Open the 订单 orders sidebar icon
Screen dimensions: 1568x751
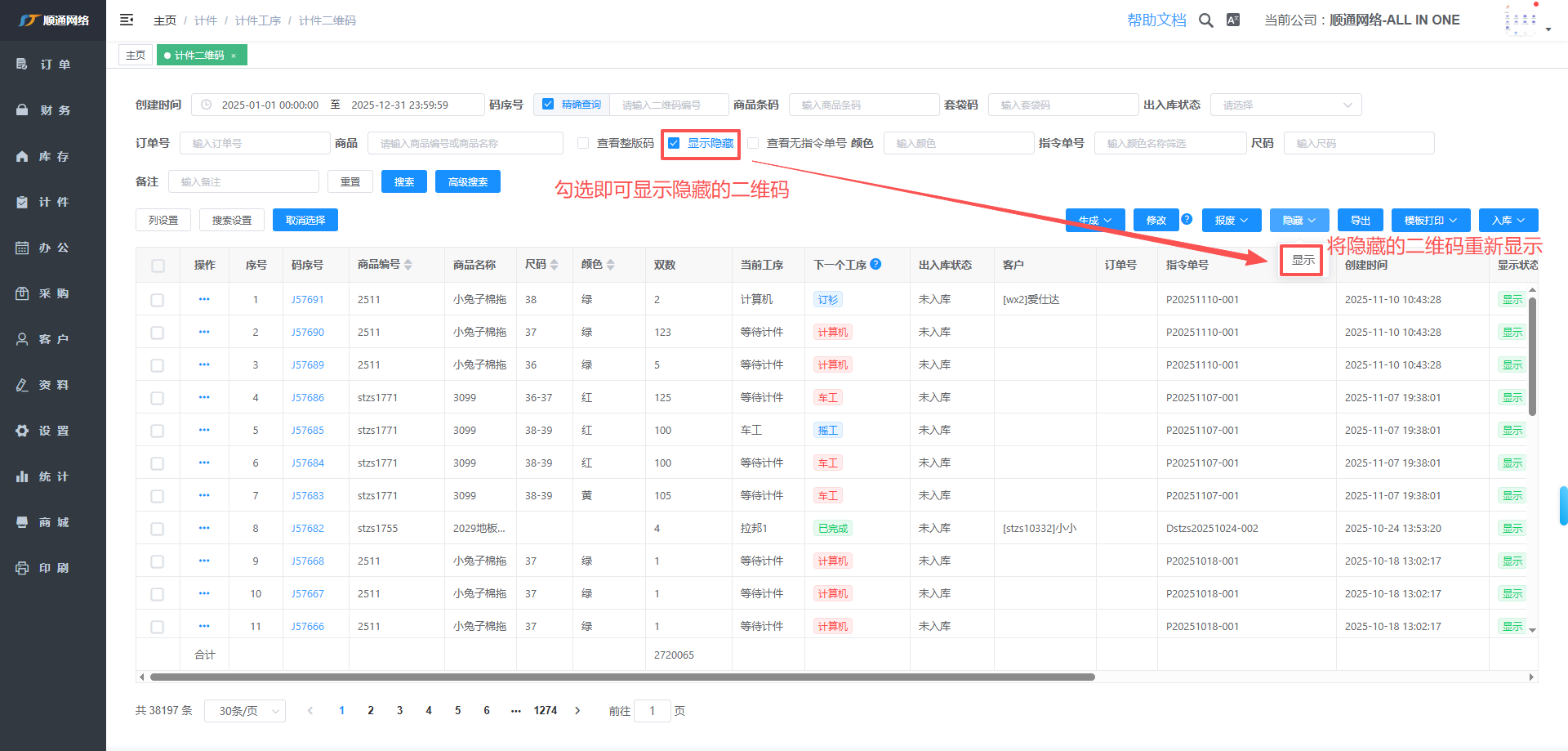click(22, 65)
